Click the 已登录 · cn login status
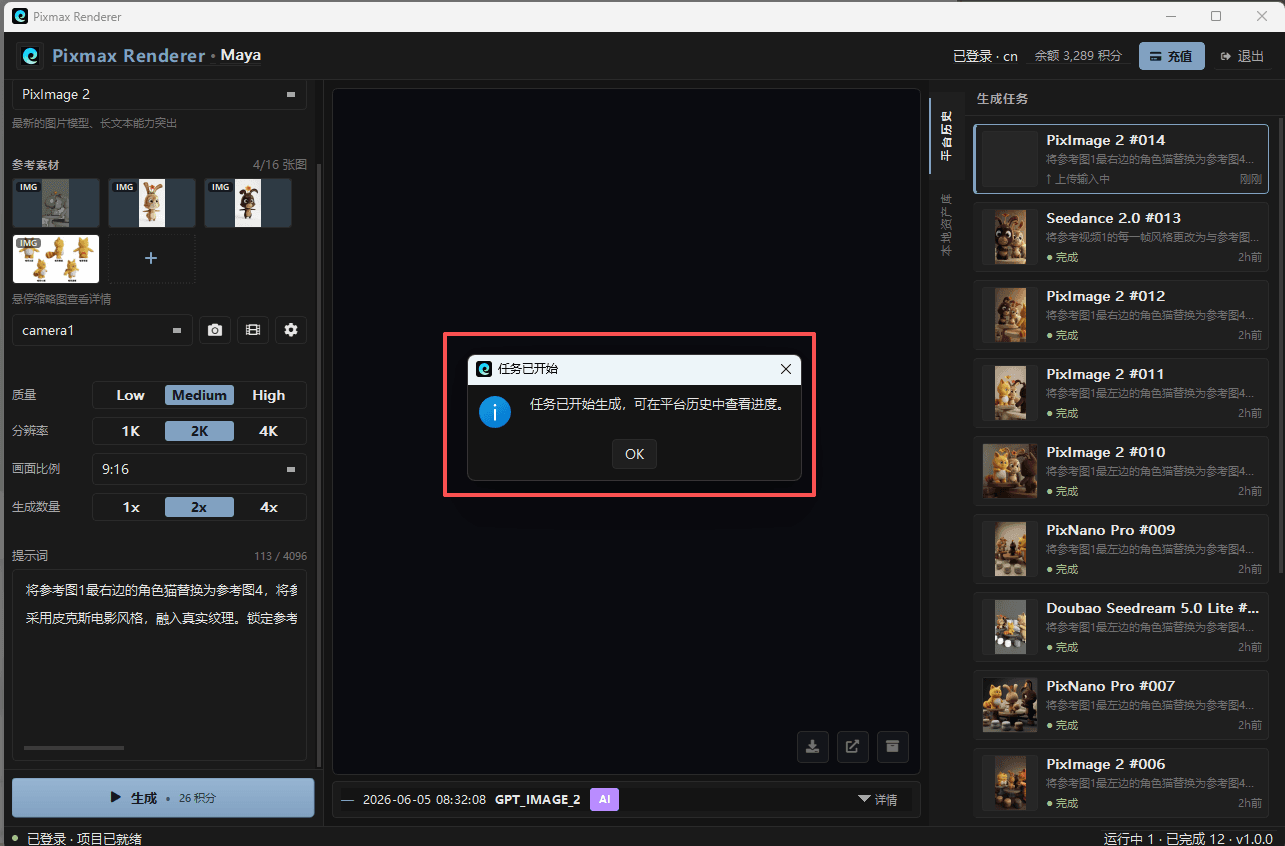Image resolution: width=1285 pixels, height=846 pixels. point(985,56)
